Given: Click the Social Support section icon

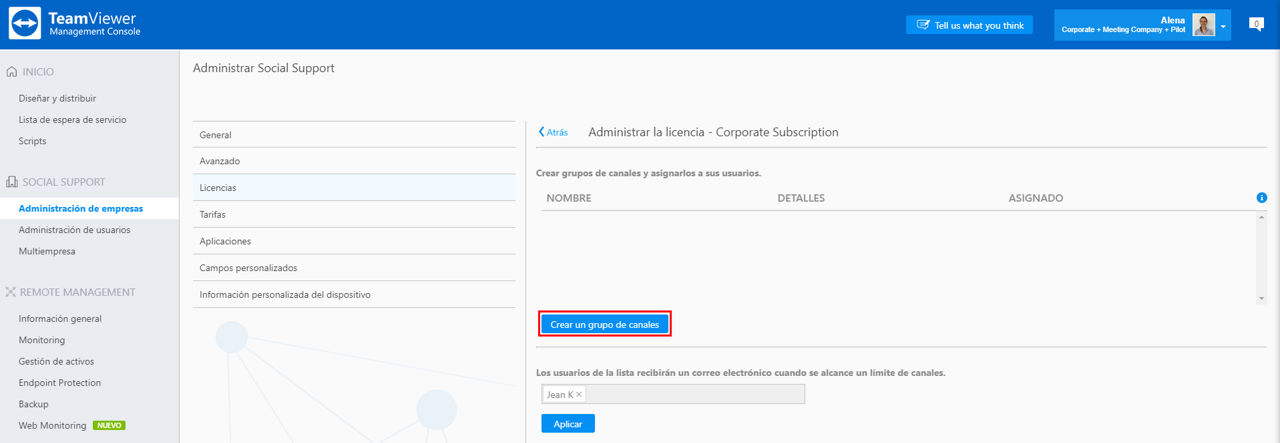Looking at the screenshot, I should point(11,182).
